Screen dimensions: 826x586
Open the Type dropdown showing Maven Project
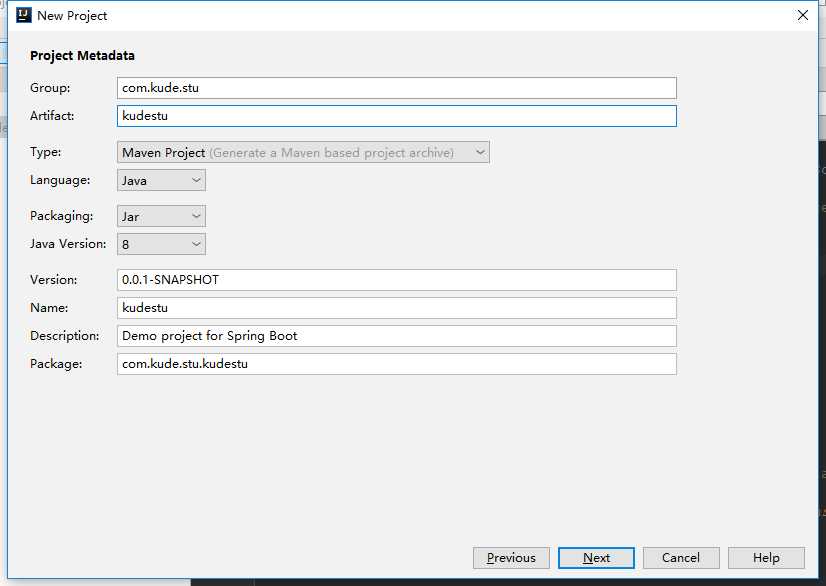[304, 152]
